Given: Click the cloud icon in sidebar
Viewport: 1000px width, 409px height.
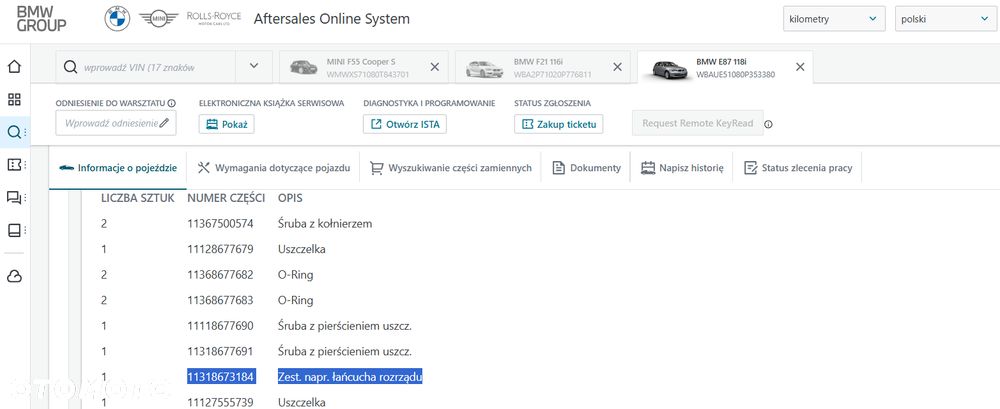Looking at the screenshot, I should 14,276.
